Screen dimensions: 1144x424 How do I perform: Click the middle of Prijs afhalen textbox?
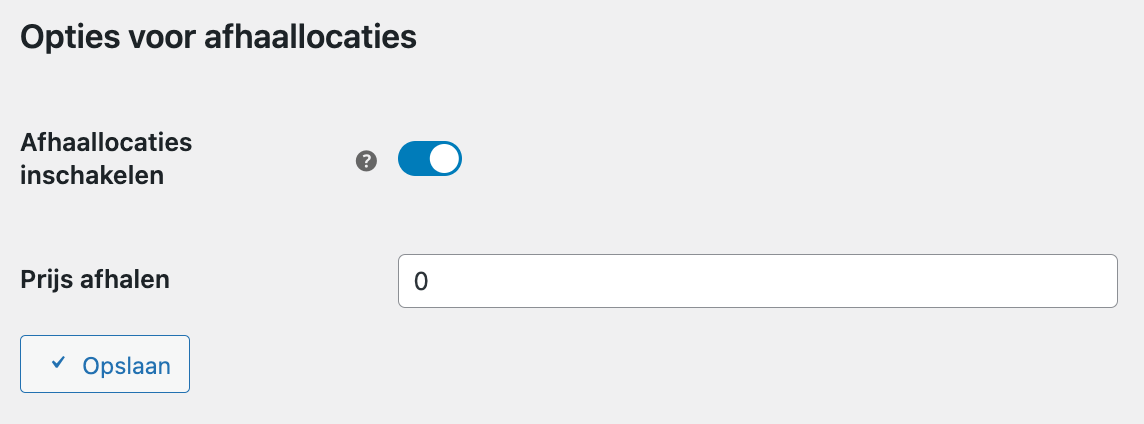point(757,281)
